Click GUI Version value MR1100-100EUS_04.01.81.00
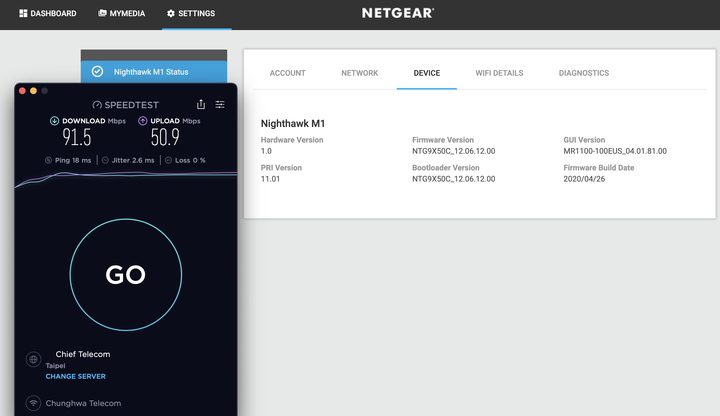 click(615, 151)
